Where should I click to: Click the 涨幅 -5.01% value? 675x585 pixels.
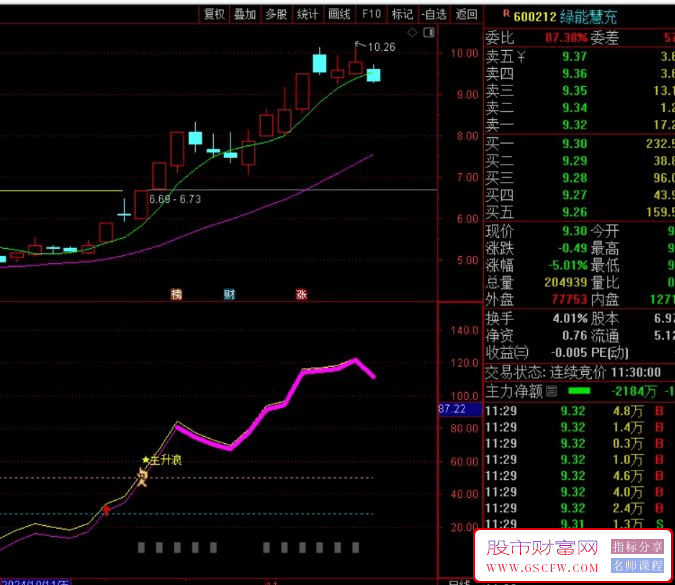point(568,265)
